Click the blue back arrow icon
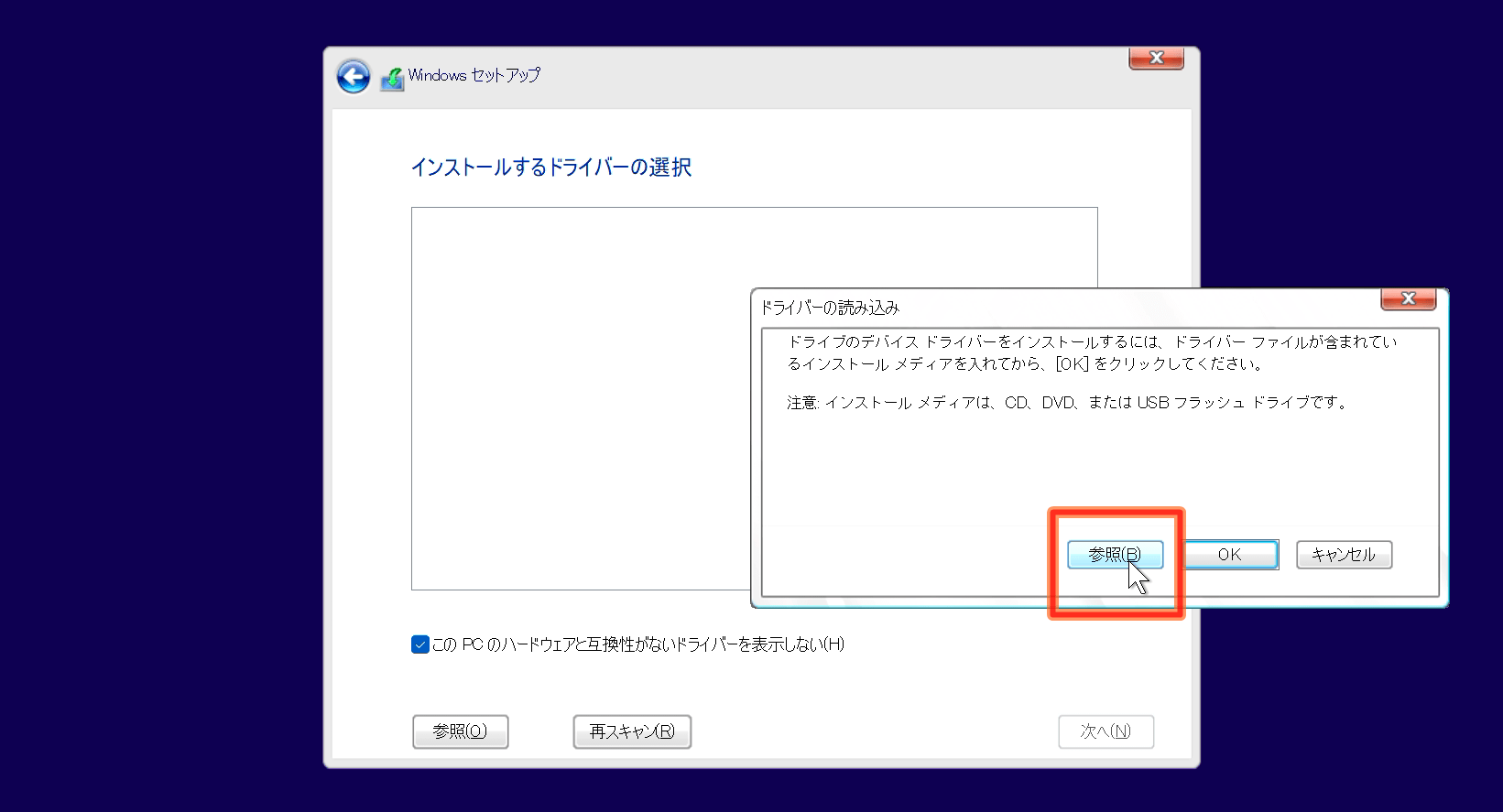This screenshot has height=812, width=1503. pyautogui.click(x=354, y=77)
